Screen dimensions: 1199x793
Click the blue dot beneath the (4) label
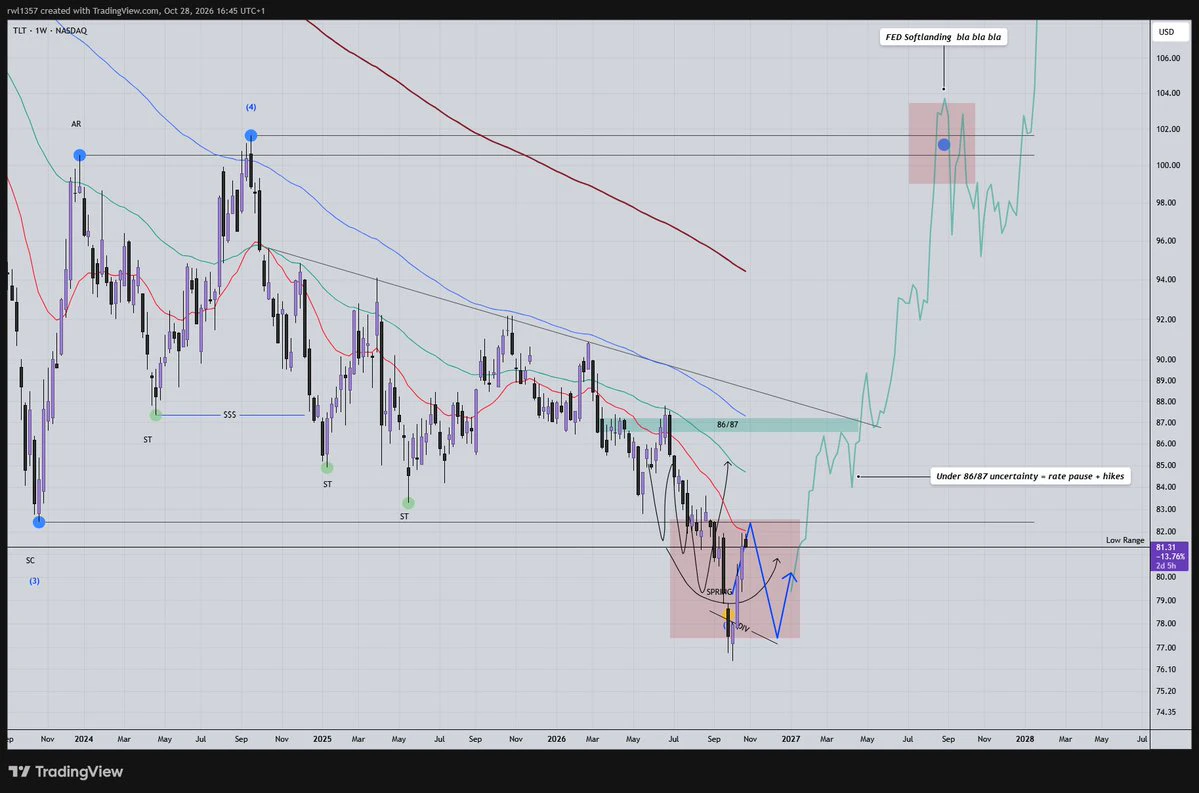point(251,135)
